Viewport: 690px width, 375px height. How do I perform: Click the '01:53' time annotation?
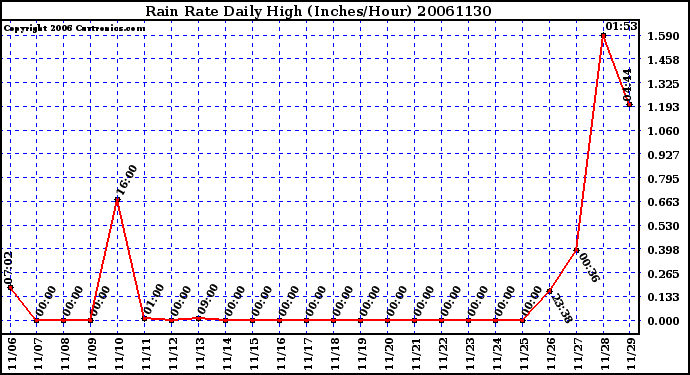621,27
